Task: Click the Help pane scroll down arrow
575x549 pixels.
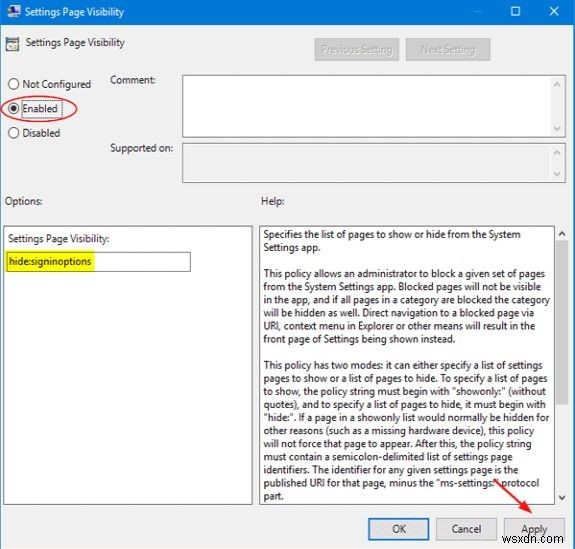Action: [562, 498]
